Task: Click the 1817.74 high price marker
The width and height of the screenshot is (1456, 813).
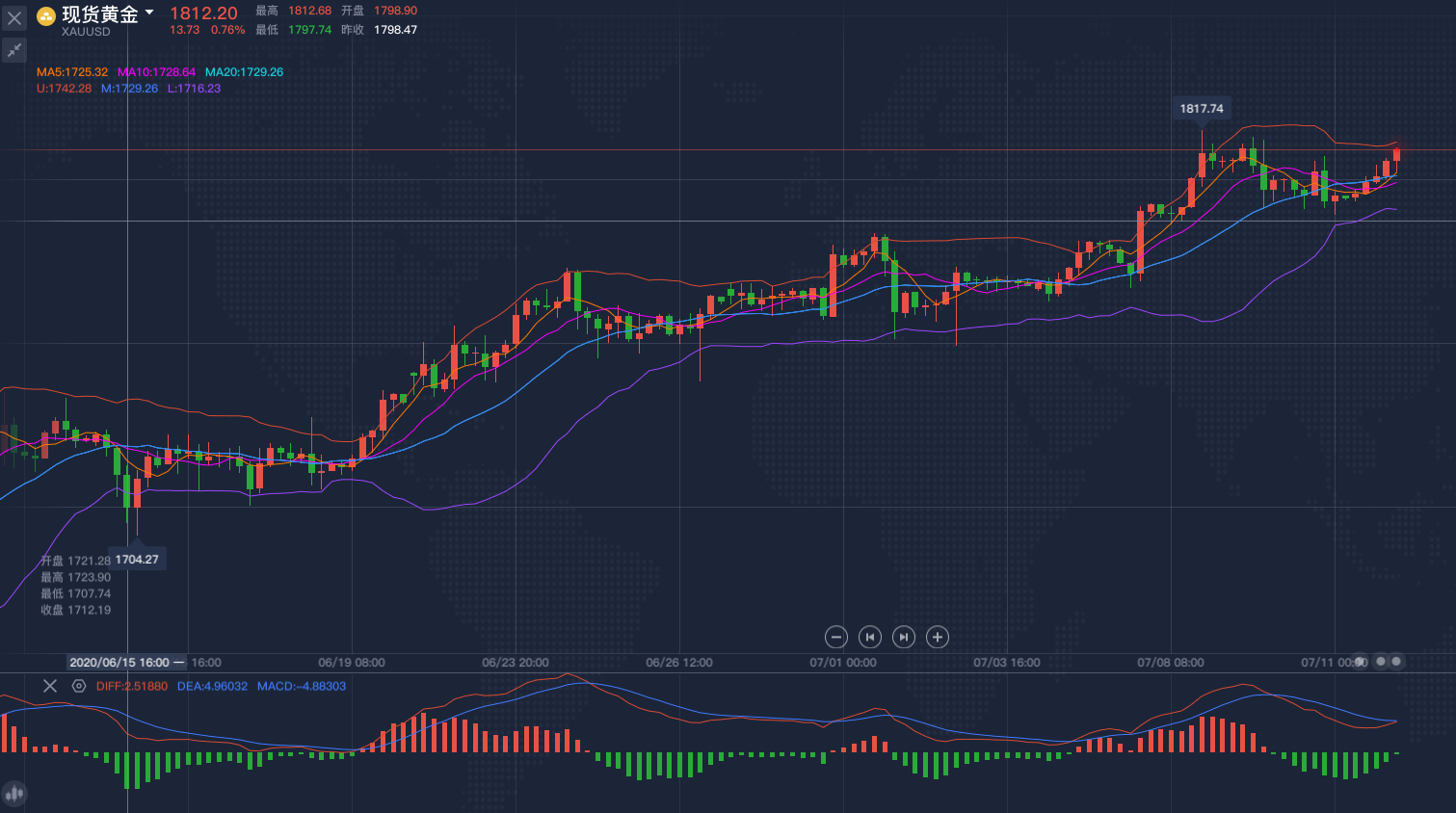Action: click(x=1202, y=109)
